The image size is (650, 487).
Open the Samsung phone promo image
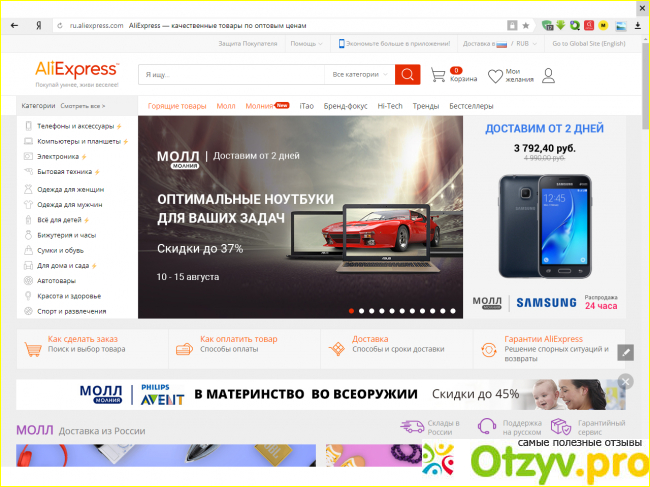click(x=544, y=225)
